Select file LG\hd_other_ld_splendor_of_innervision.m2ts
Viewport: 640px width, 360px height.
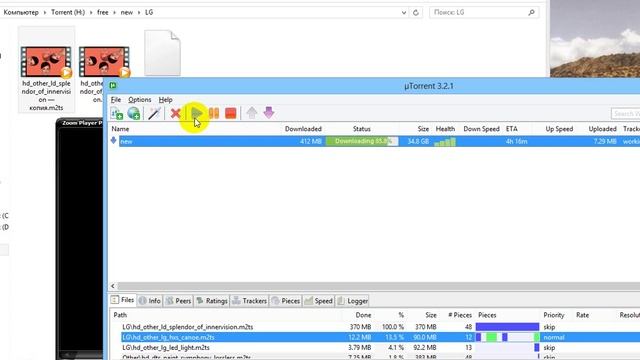click(188, 327)
